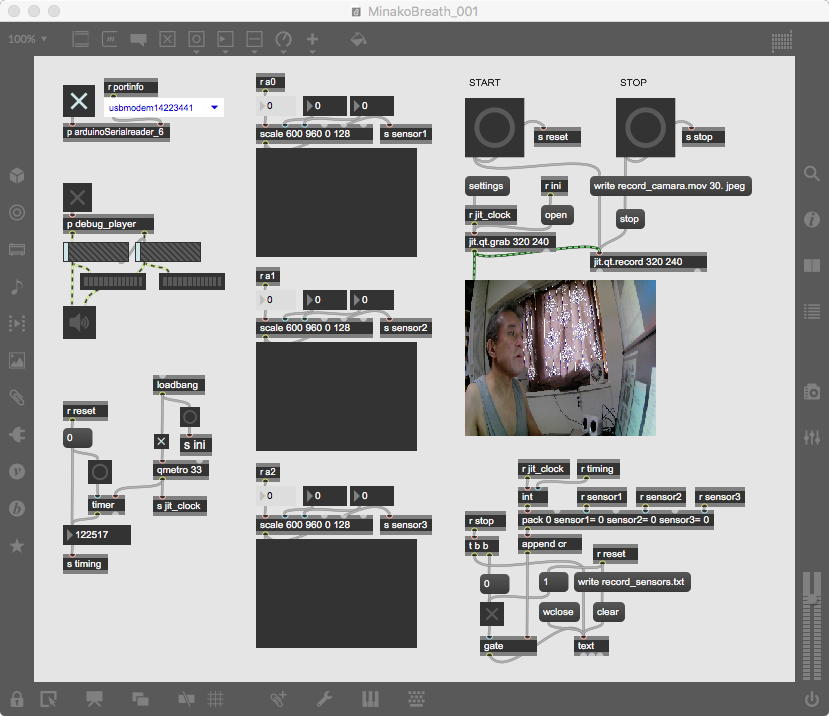Open the search magnifier in right sidebar
The width and height of the screenshot is (829, 716).
(812, 173)
